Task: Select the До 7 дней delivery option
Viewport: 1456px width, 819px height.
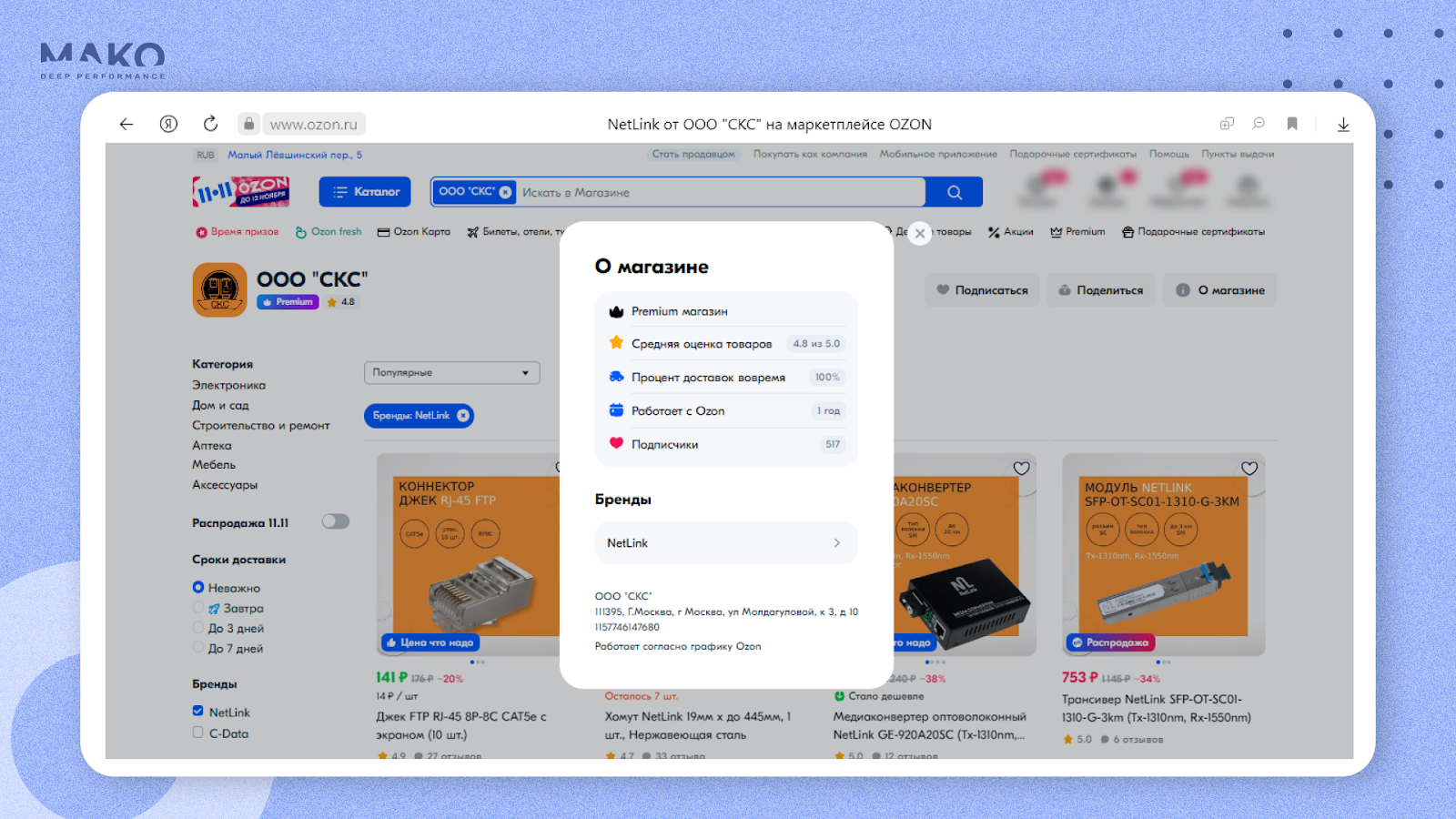Action: point(198,648)
